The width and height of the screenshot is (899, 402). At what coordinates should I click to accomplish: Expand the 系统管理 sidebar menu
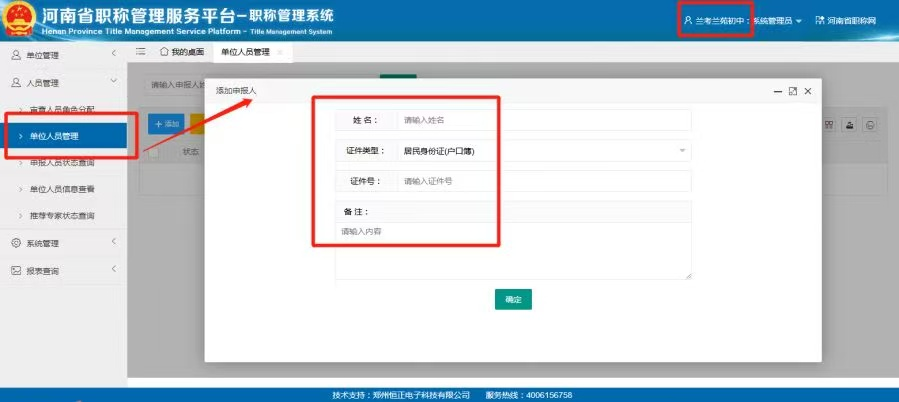click(114, 241)
